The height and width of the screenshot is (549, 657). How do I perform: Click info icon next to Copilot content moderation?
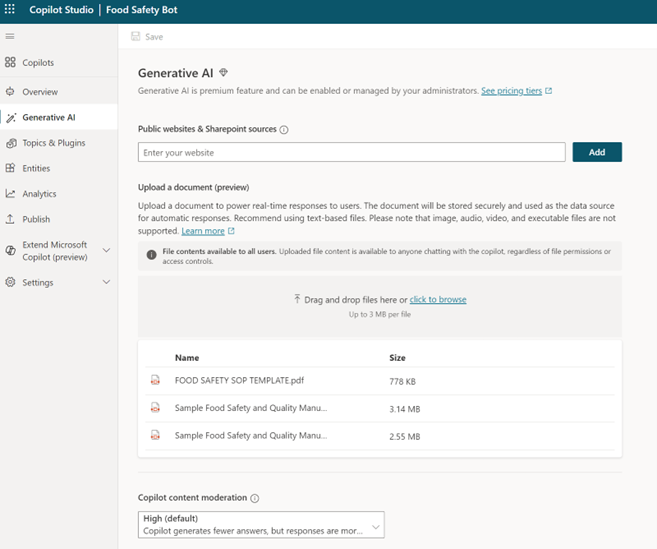255,498
